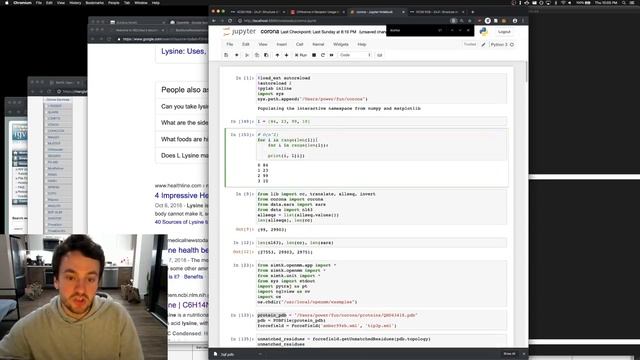Click the simtk.openmm imports cell
This screenshot has height=360, width=640.
382,284
